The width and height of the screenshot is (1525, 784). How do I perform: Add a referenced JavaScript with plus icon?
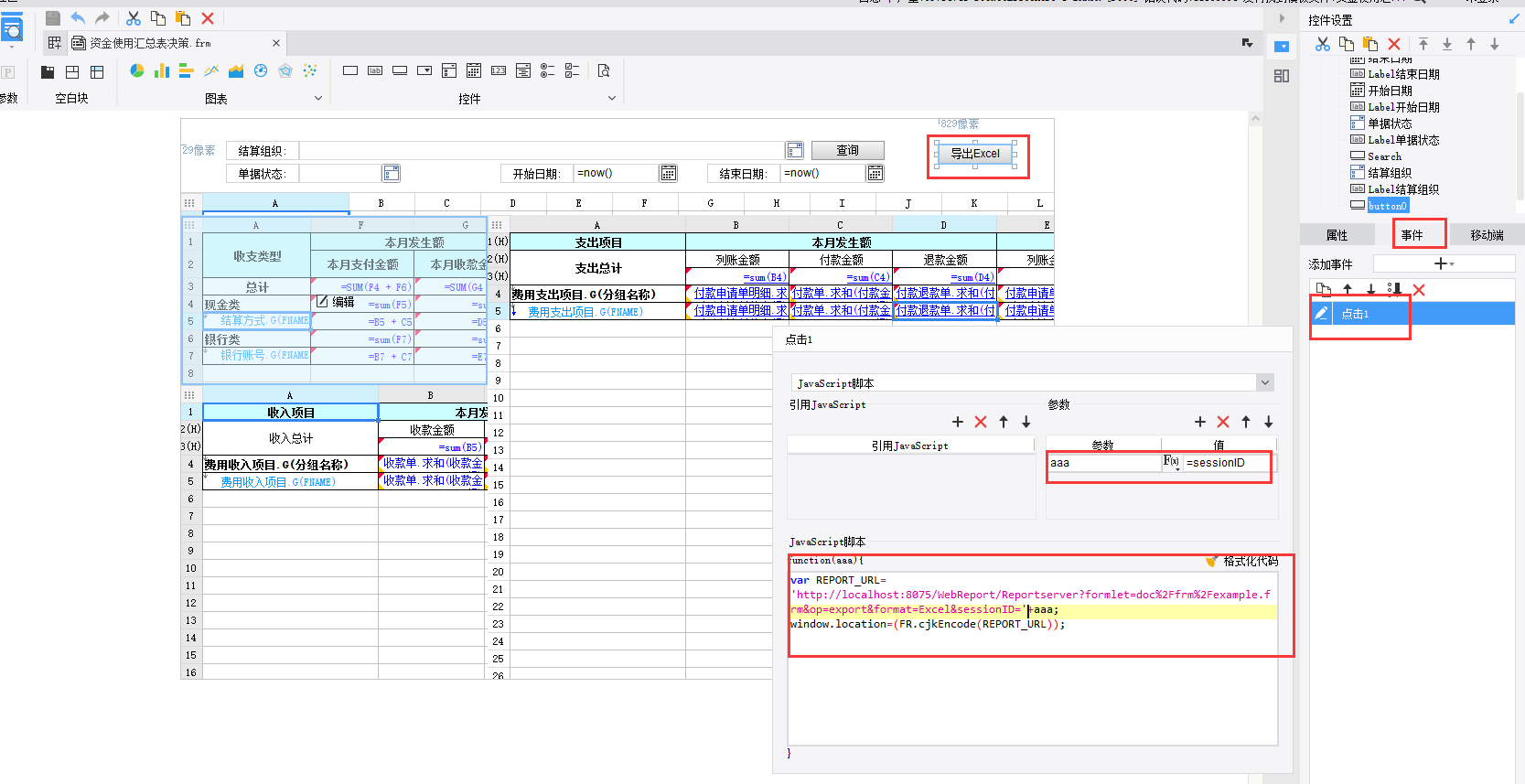tap(958, 422)
